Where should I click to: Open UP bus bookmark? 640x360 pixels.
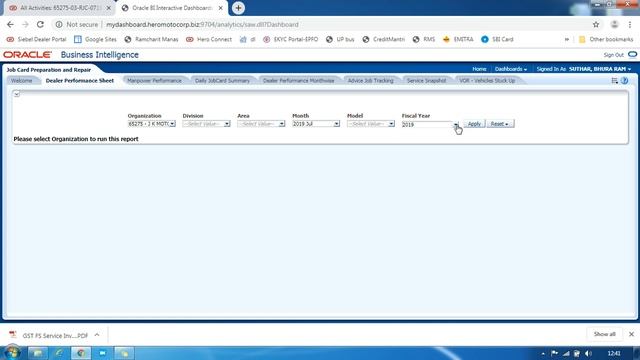coord(340,39)
